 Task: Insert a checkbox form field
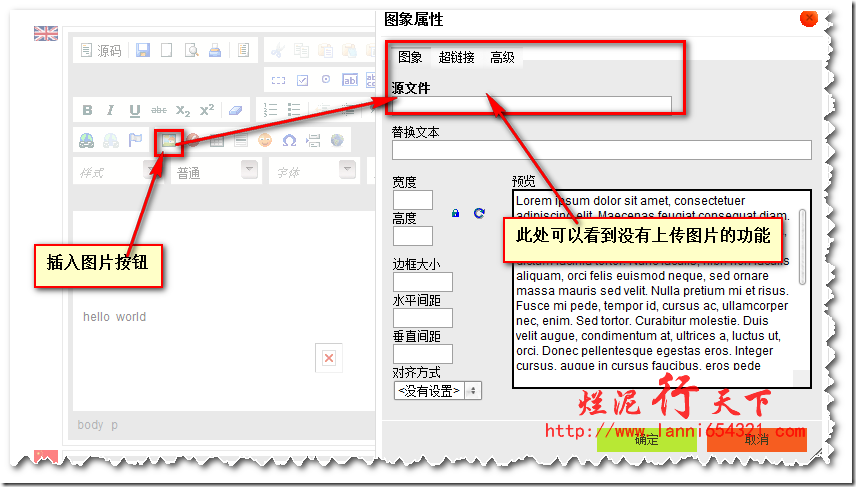coord(302,80)
